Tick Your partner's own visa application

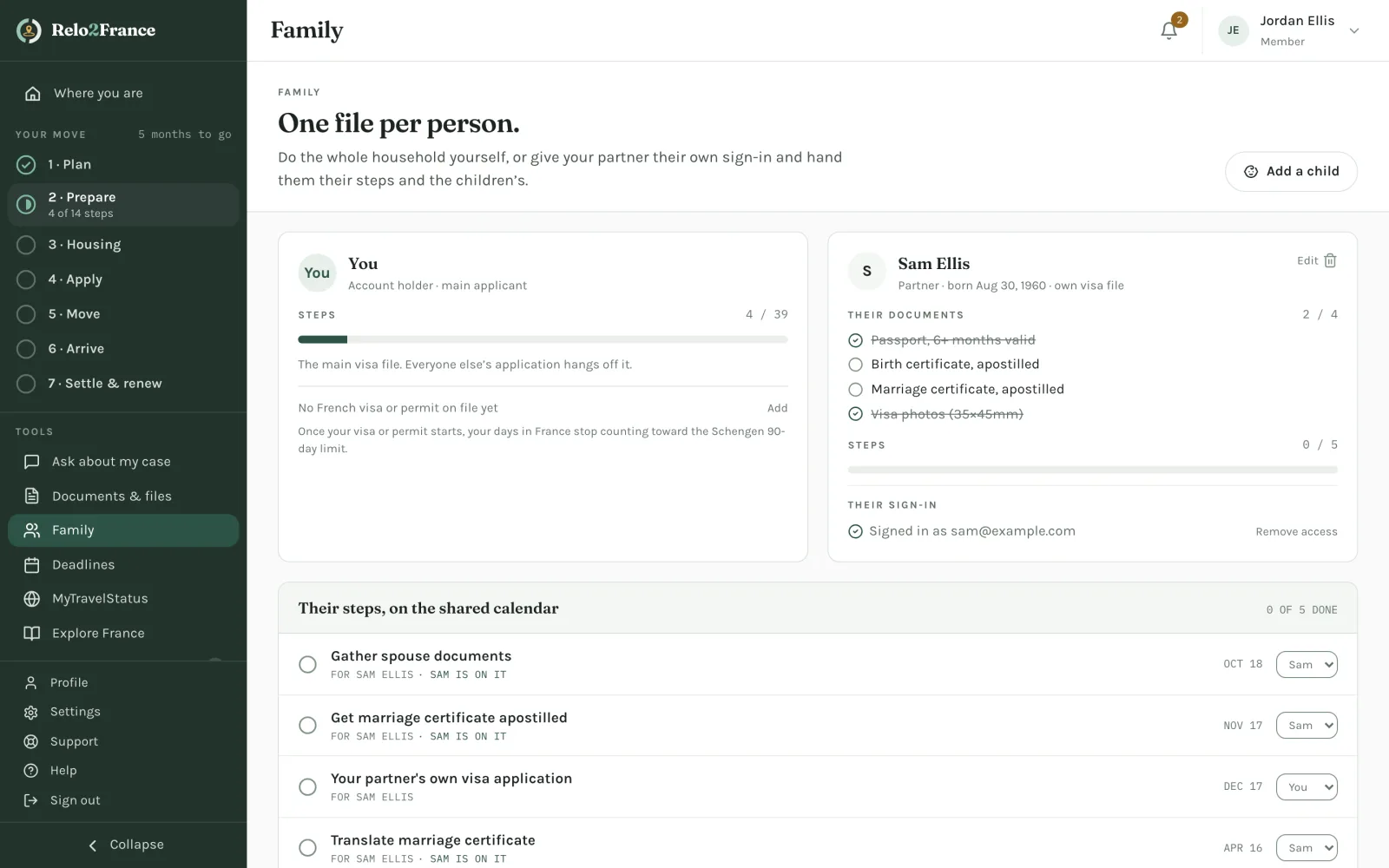307,786
